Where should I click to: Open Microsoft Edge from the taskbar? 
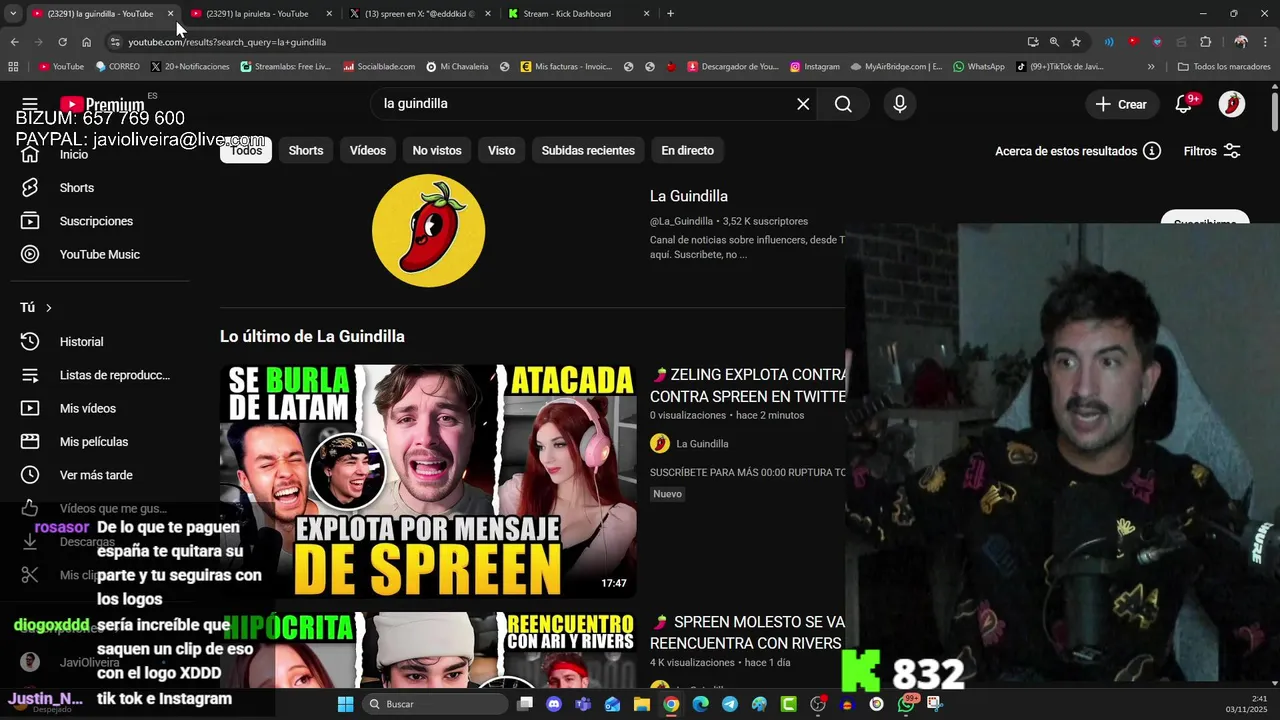700,704
